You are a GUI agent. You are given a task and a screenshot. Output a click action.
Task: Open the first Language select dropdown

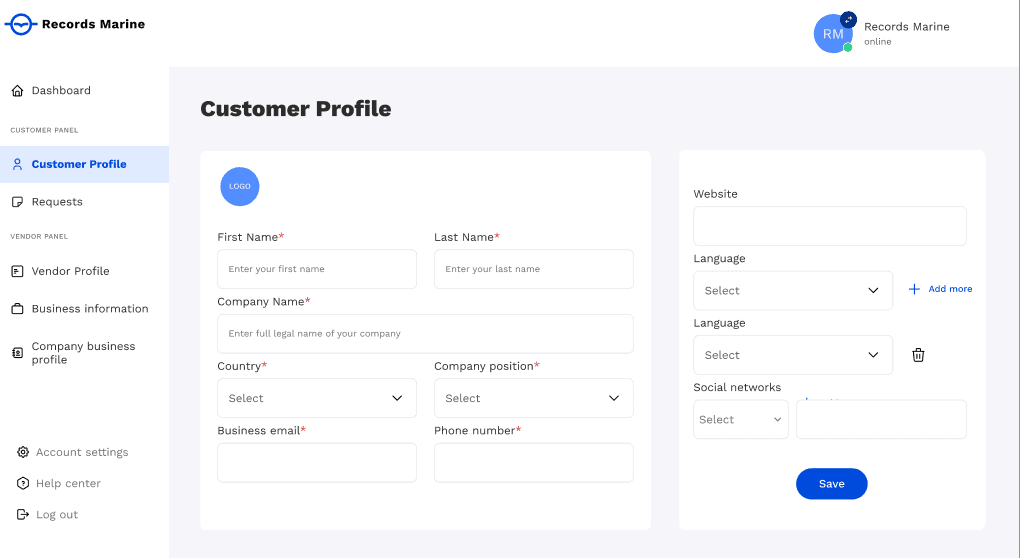pyautogui.click(x=792, y=290)
